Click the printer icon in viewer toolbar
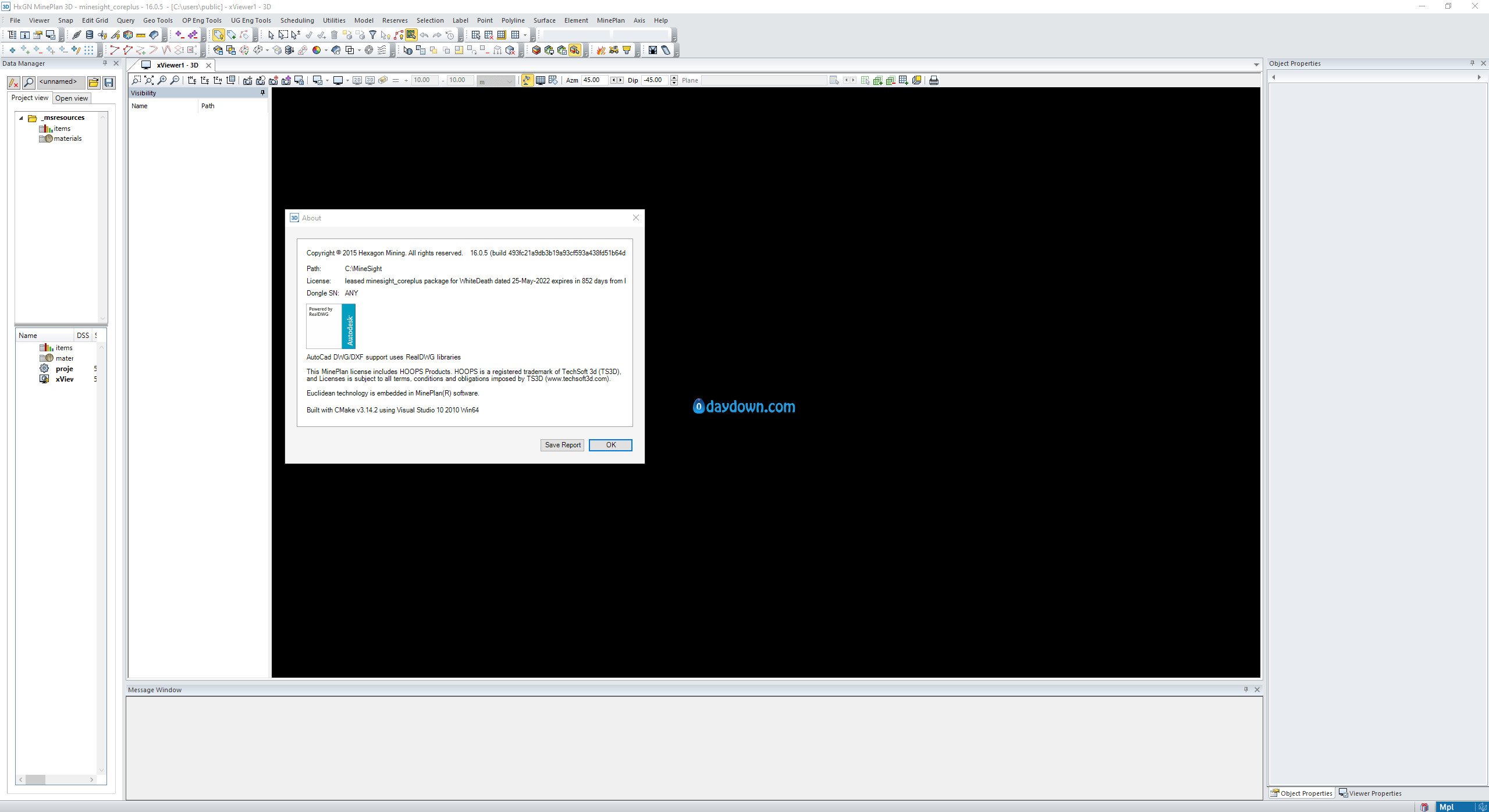The image size is (1489, 812). click(x=933, y=80)
